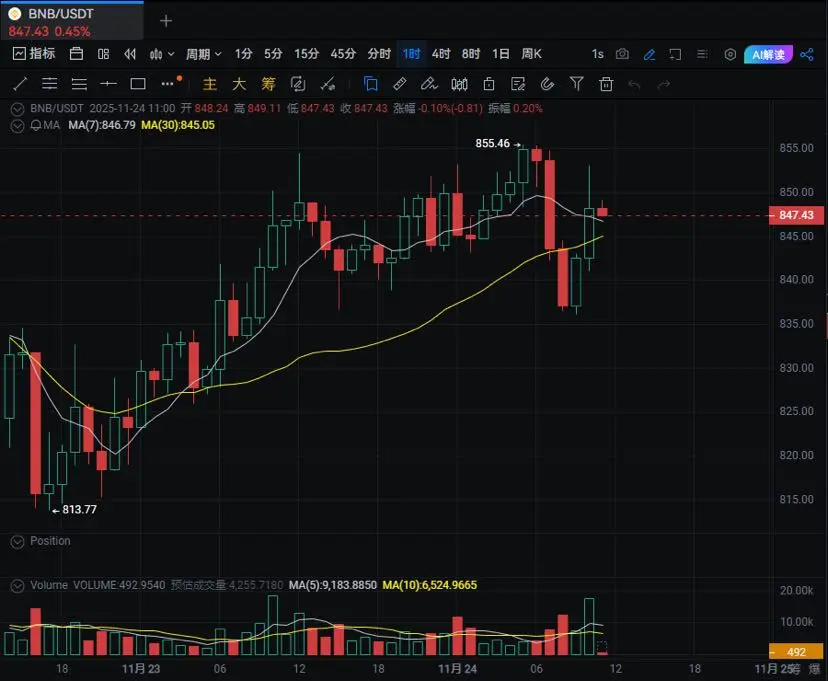Click the replay rewind icon
The height and width of the screenshot is (681, 828).
[x=130, y=54]
